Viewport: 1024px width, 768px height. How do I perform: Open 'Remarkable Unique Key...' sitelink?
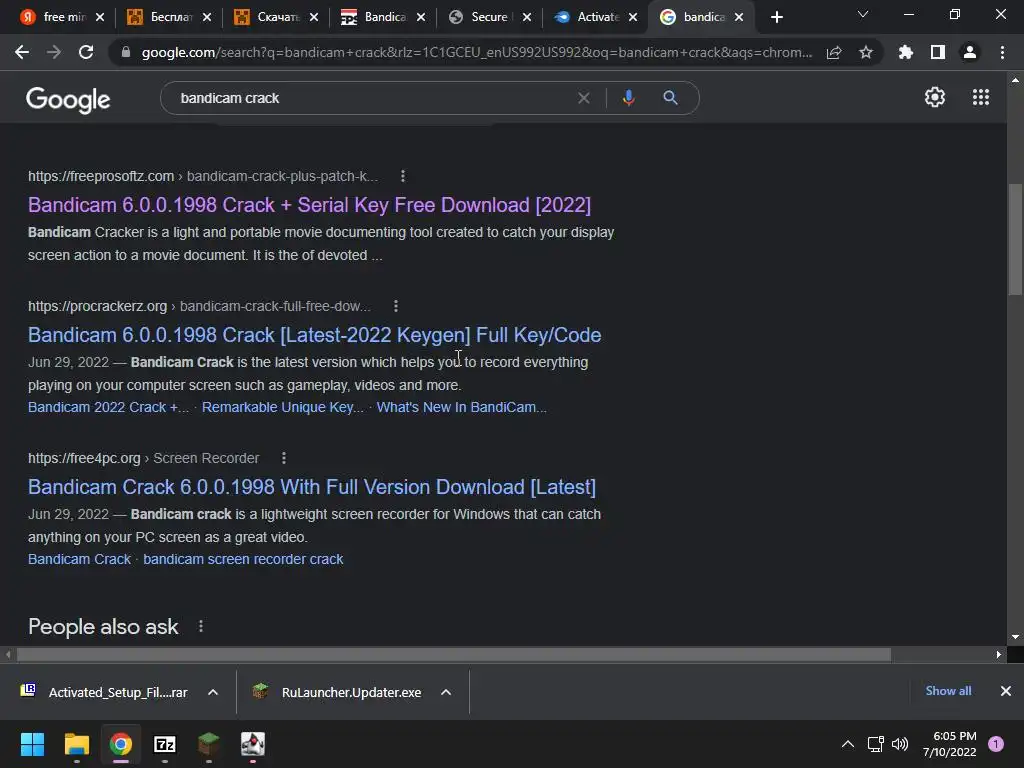283,408
